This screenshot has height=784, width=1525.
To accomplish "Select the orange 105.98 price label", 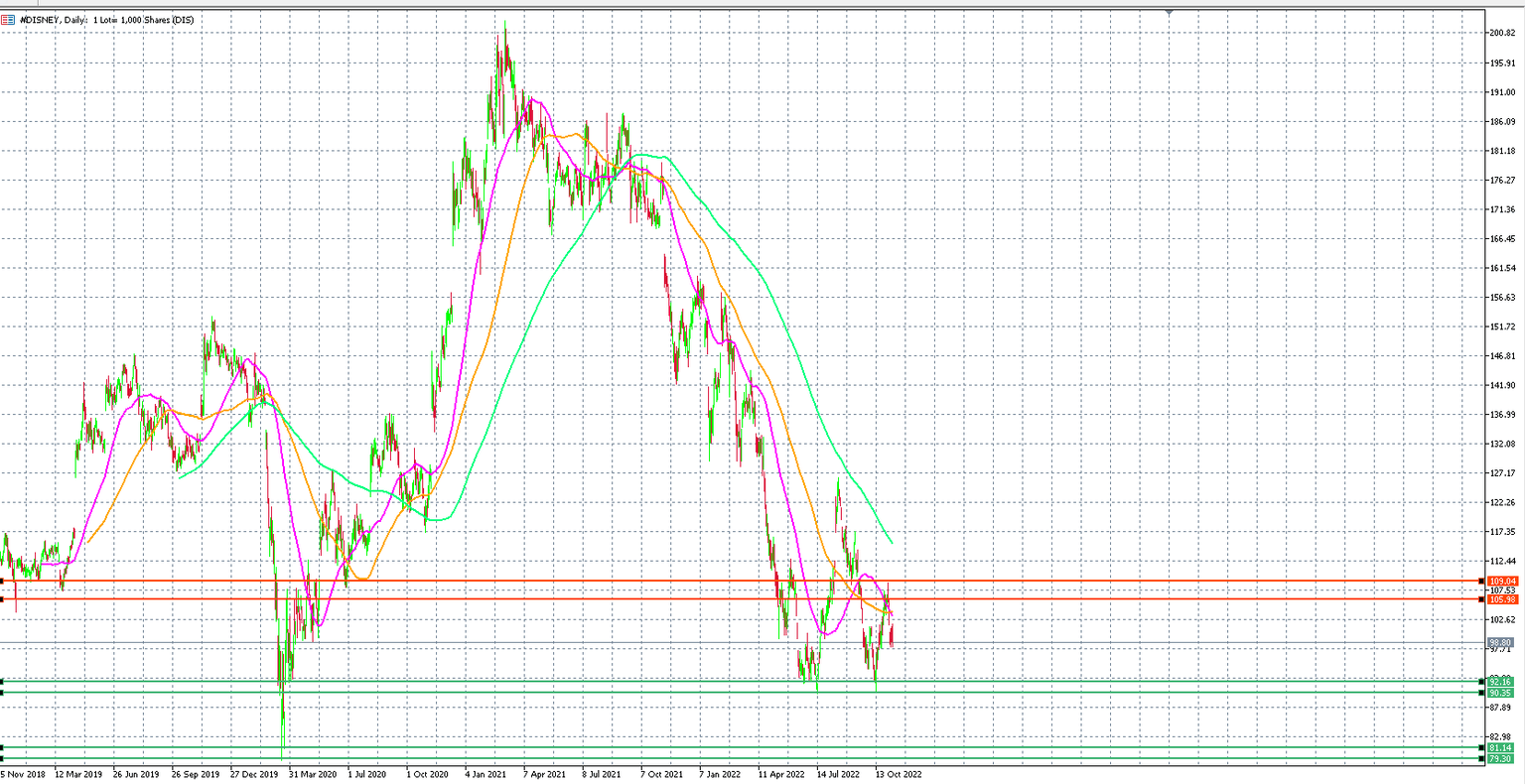I will 1502,599.
